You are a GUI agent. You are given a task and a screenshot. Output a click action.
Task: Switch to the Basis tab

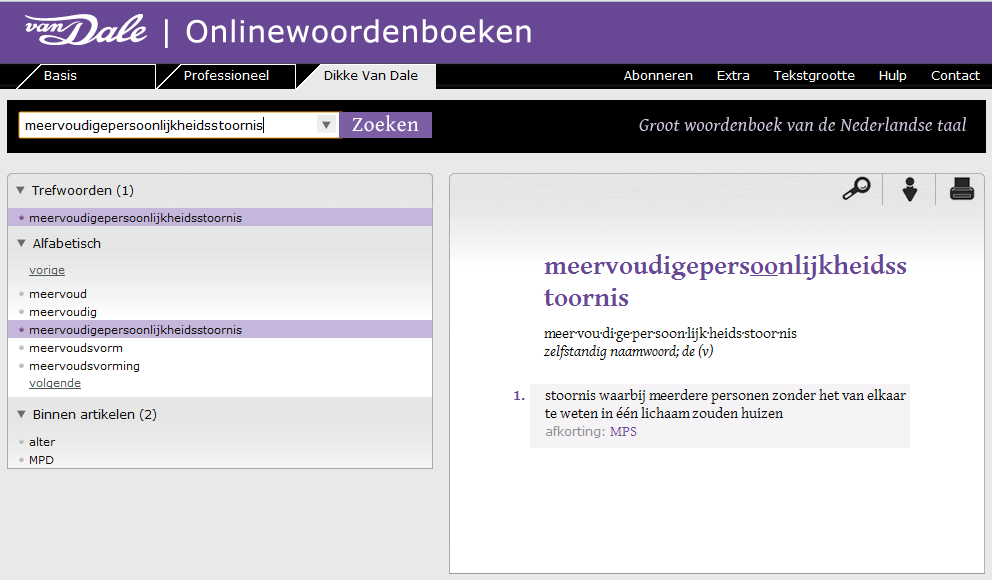coord(85,76)
